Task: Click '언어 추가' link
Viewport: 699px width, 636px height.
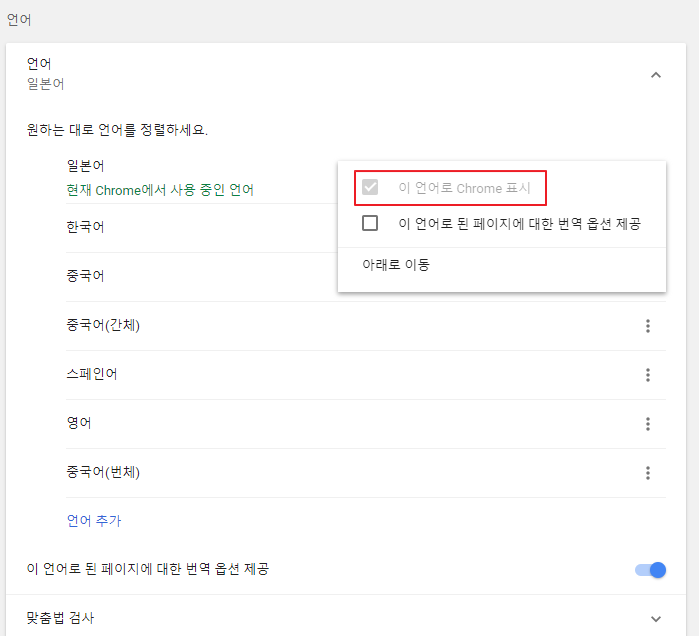Action: point(94,521)
